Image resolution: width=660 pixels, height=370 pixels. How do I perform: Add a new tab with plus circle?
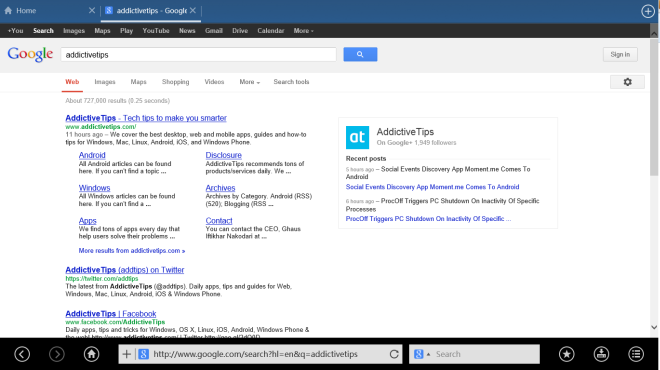pos(648,11)
